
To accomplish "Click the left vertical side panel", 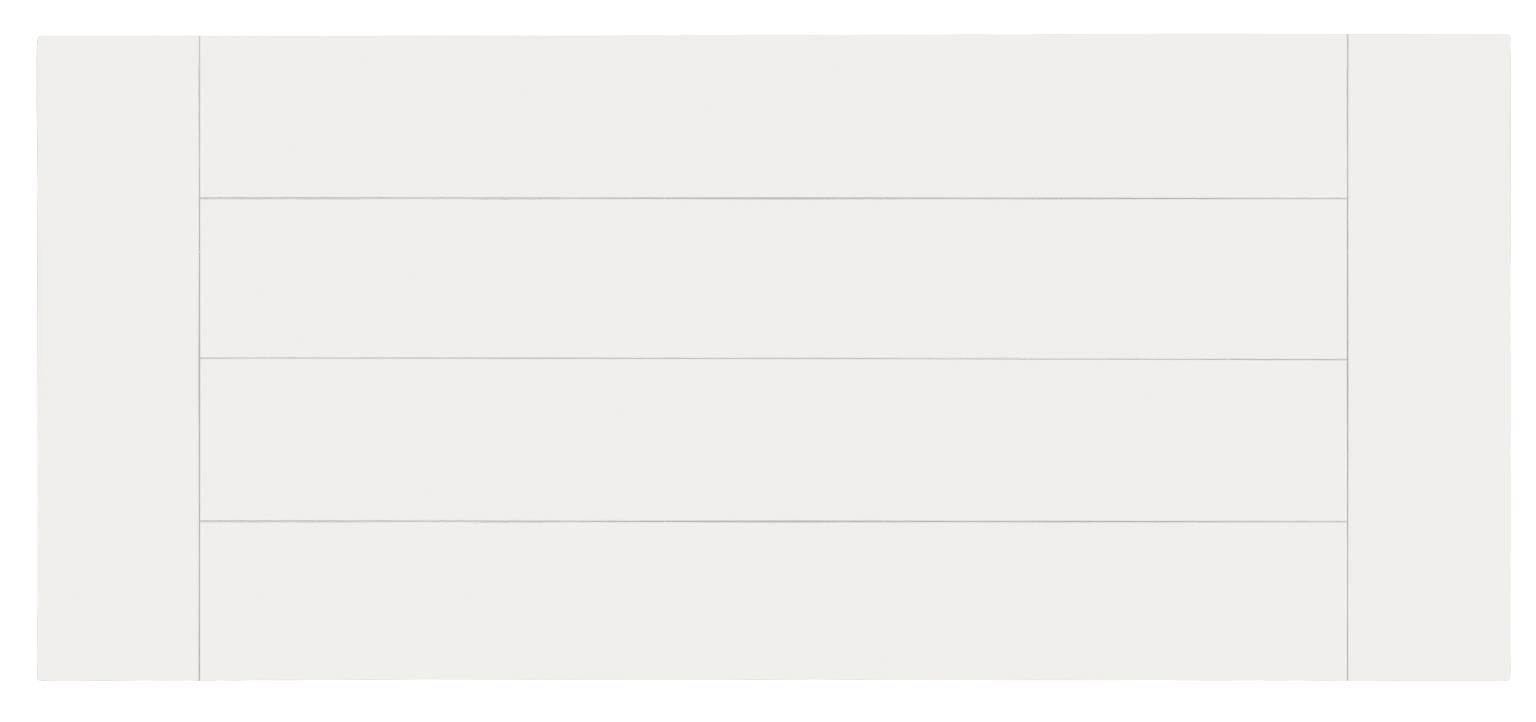I will (x=118, y=358).
